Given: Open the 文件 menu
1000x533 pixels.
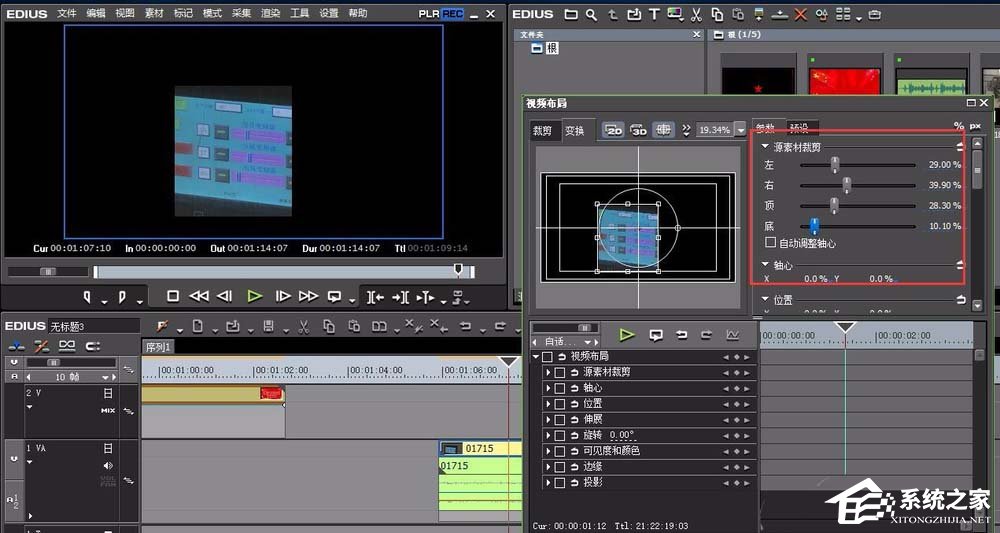Looking at the screenshot, I should pyautogui.click(x=67, y=13).
